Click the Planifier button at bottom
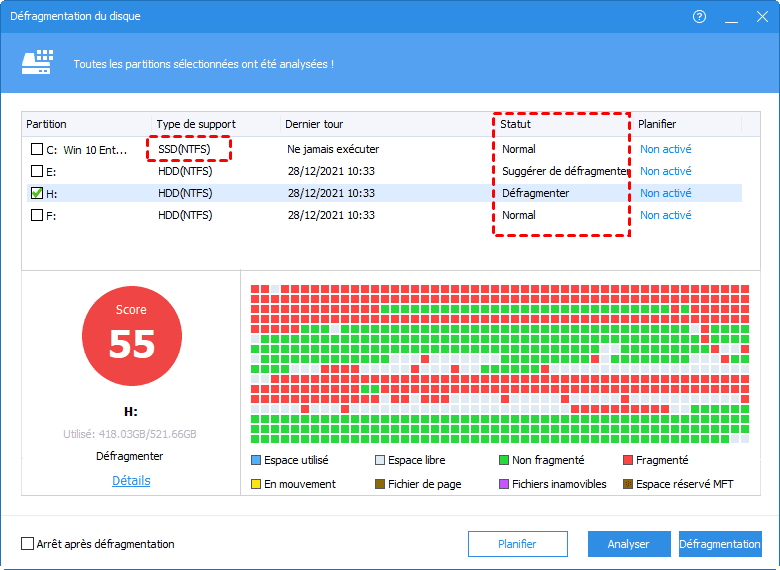Image resolution: width=780 pixels, height=570 pixels. 517,544
